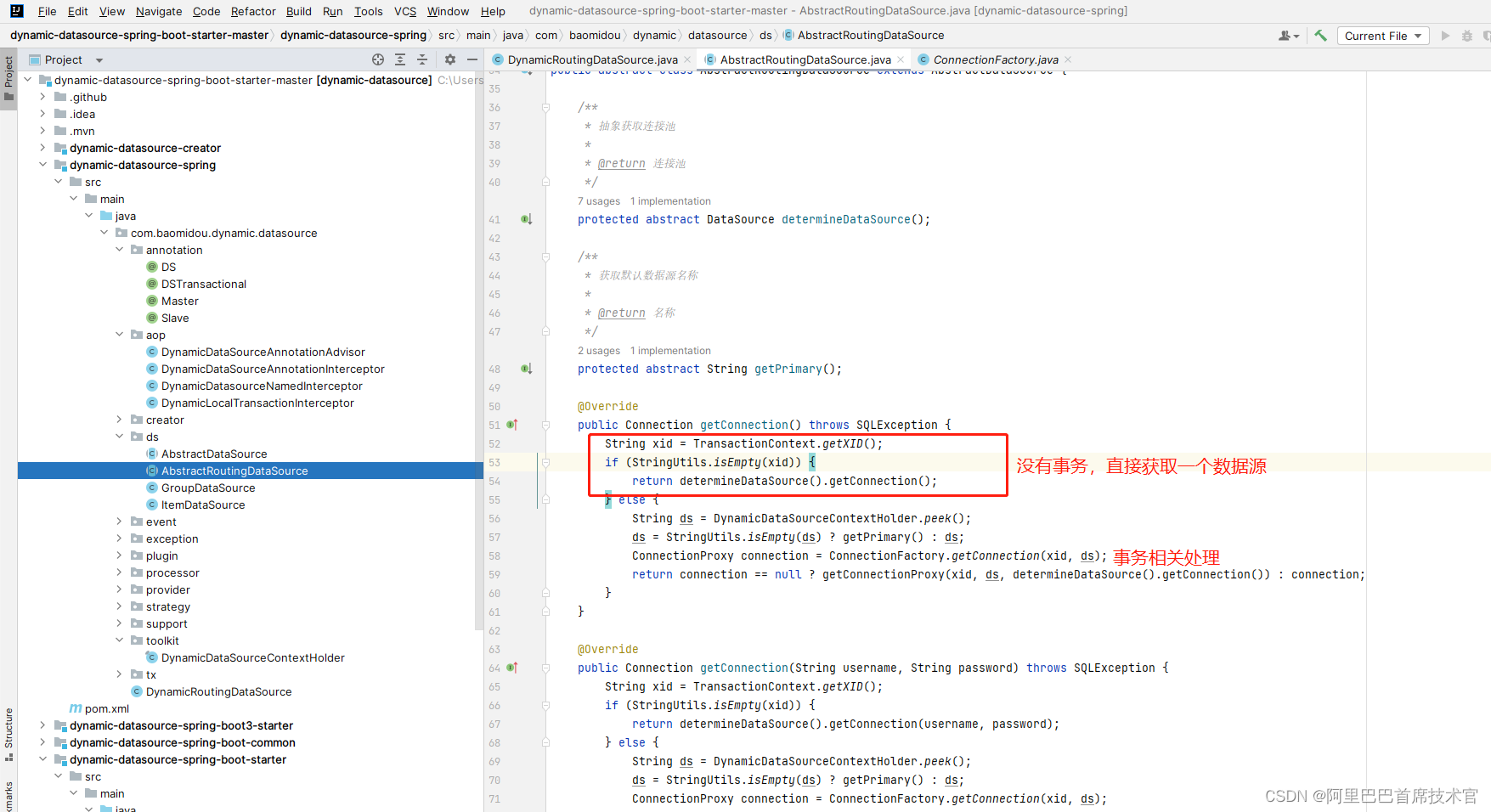This screenshot has width=1491, height=812.
Task: Select the Master annotation in project tree
Action: [179, 301]
